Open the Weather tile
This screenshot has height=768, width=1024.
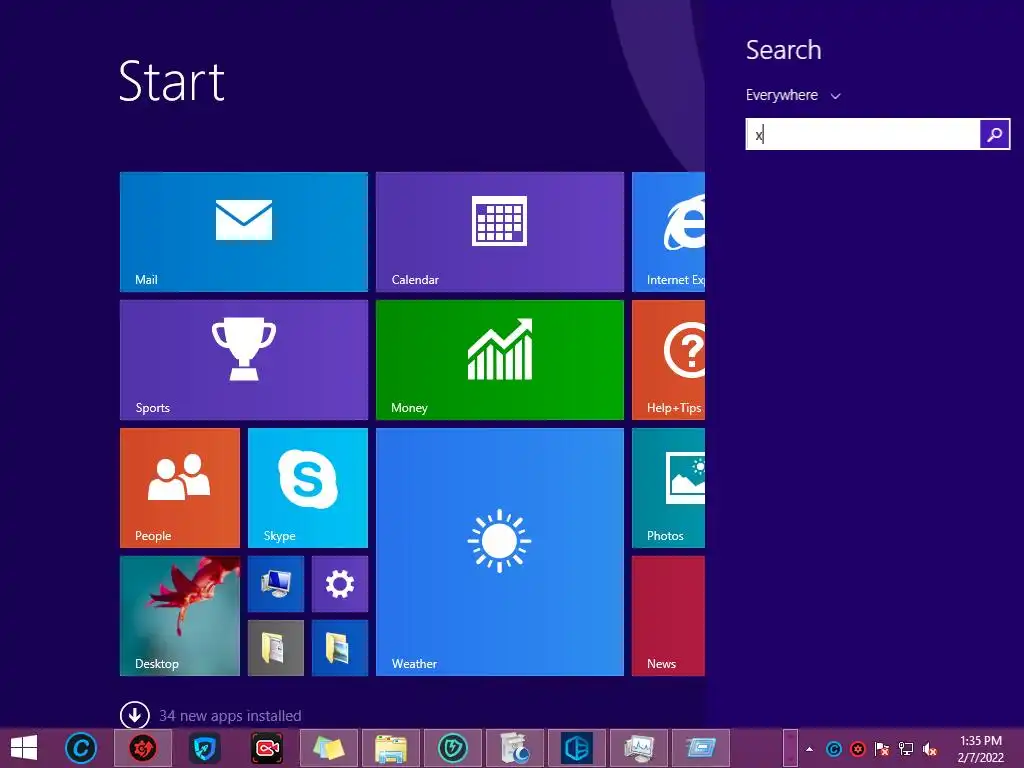click(x=500, y=552)
